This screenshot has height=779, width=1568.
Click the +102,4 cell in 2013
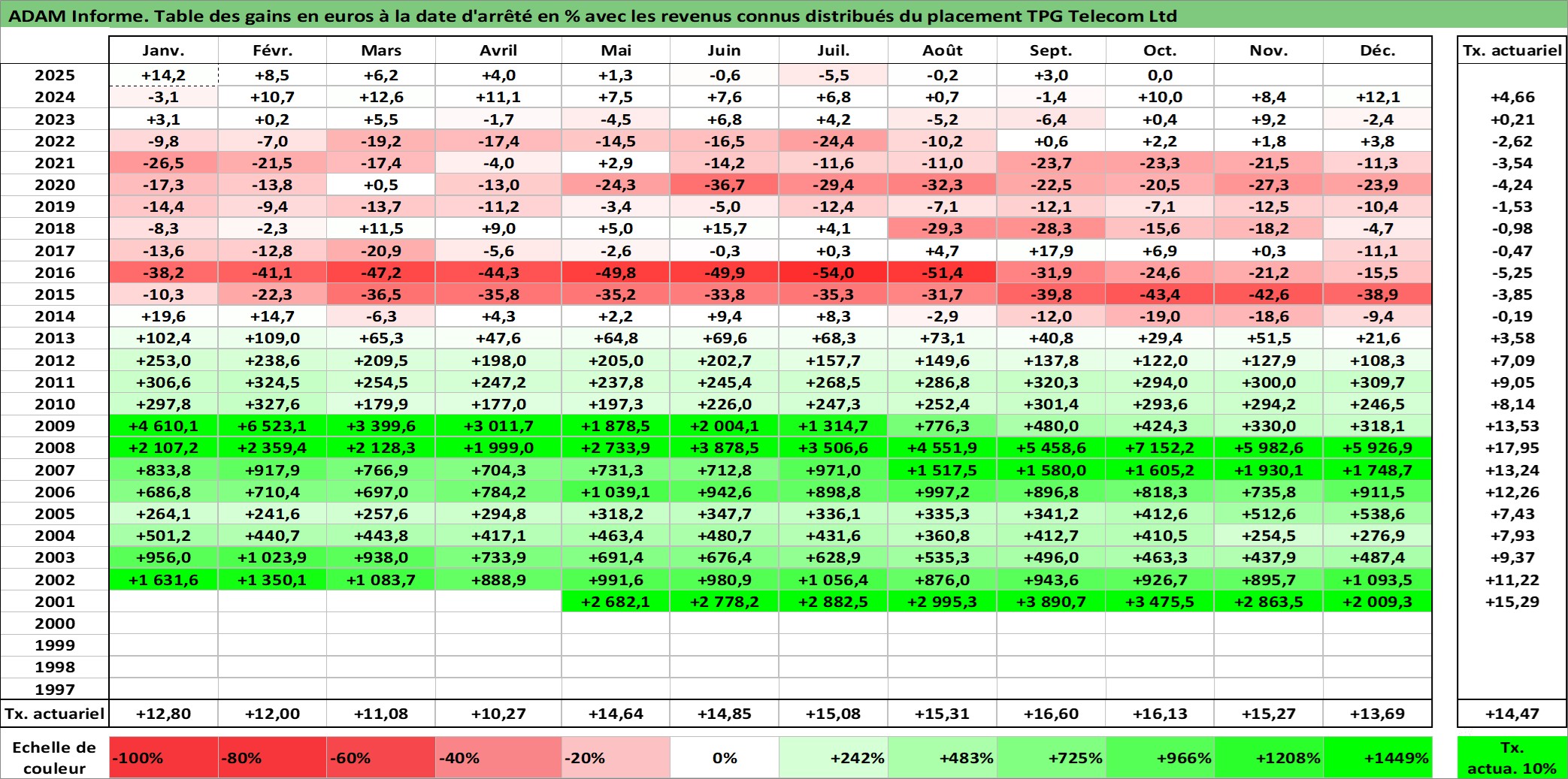click(x=164, y=338)
